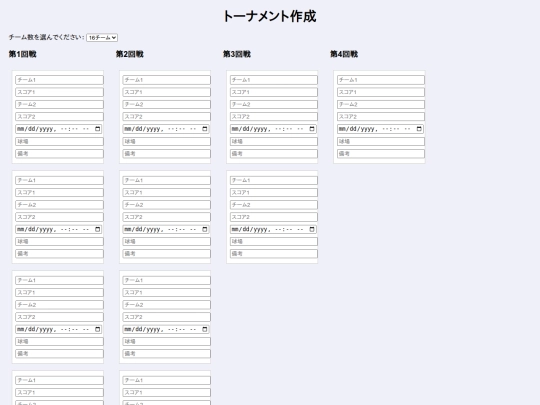
Task: Open calendar picker in 第2回戦 second match
Action: coord(205,229)
